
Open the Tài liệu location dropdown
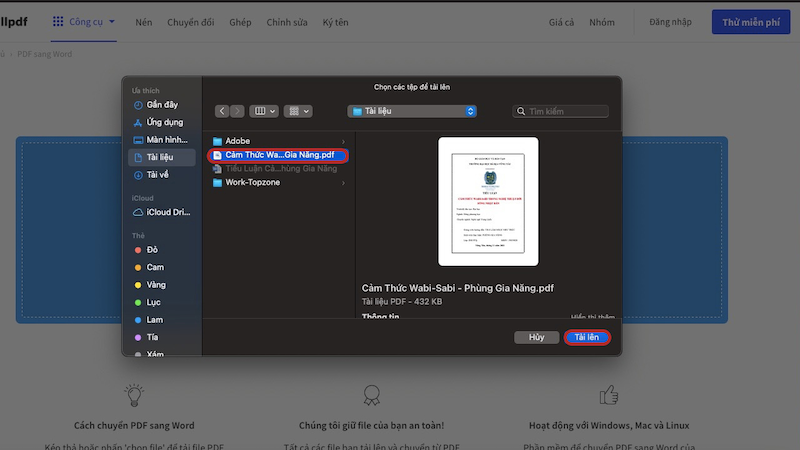tap(412, 111)
